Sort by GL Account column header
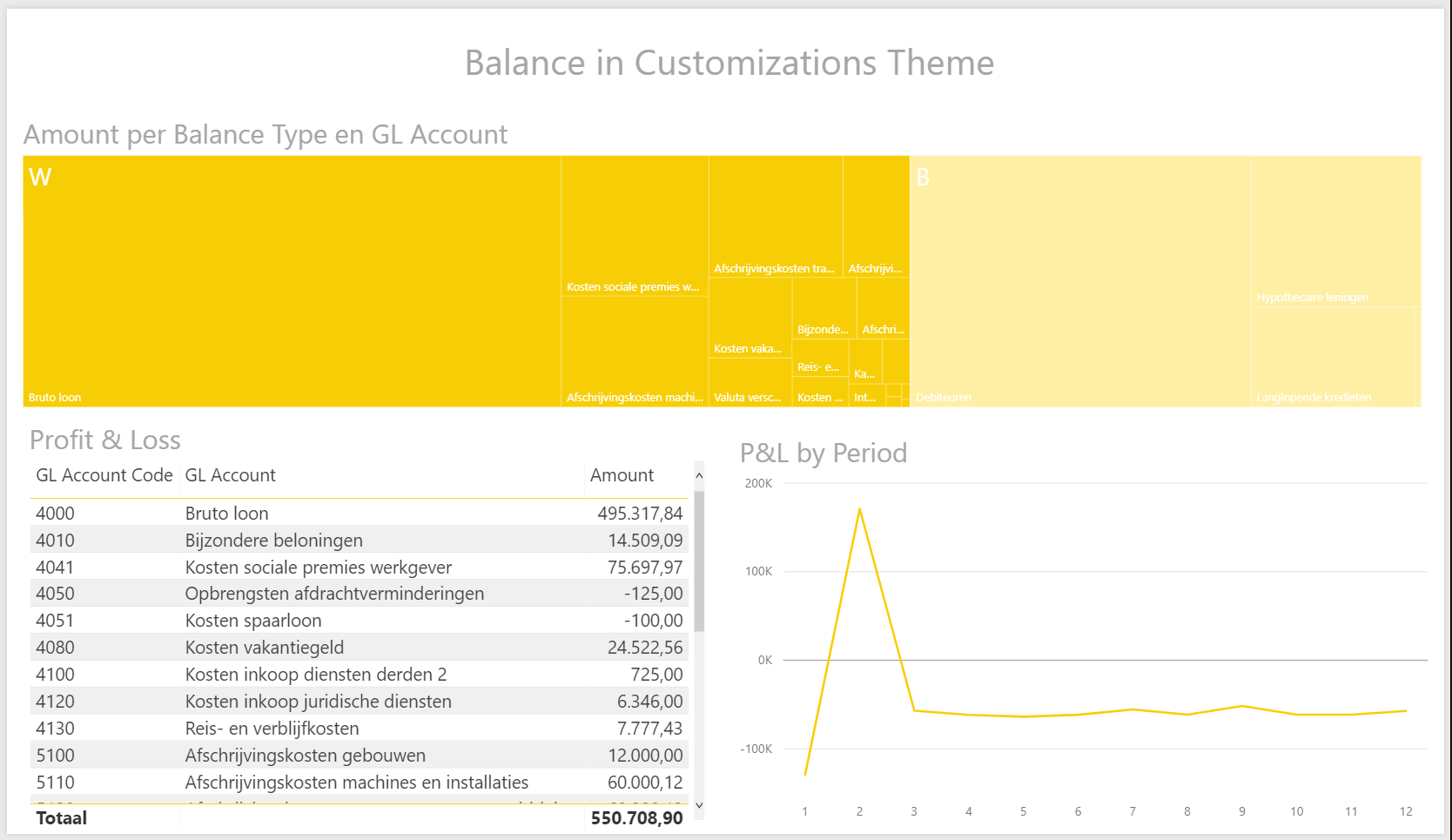The width and height of the screenshot is (1452, 840). click(230, 475)
